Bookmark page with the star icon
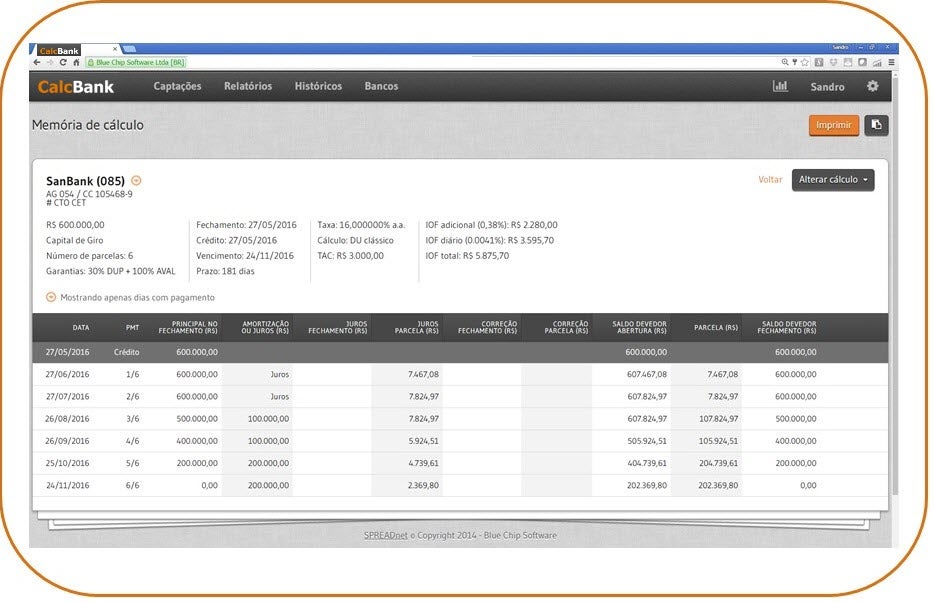This screenshot has width=934, height=603. (804, 62)
